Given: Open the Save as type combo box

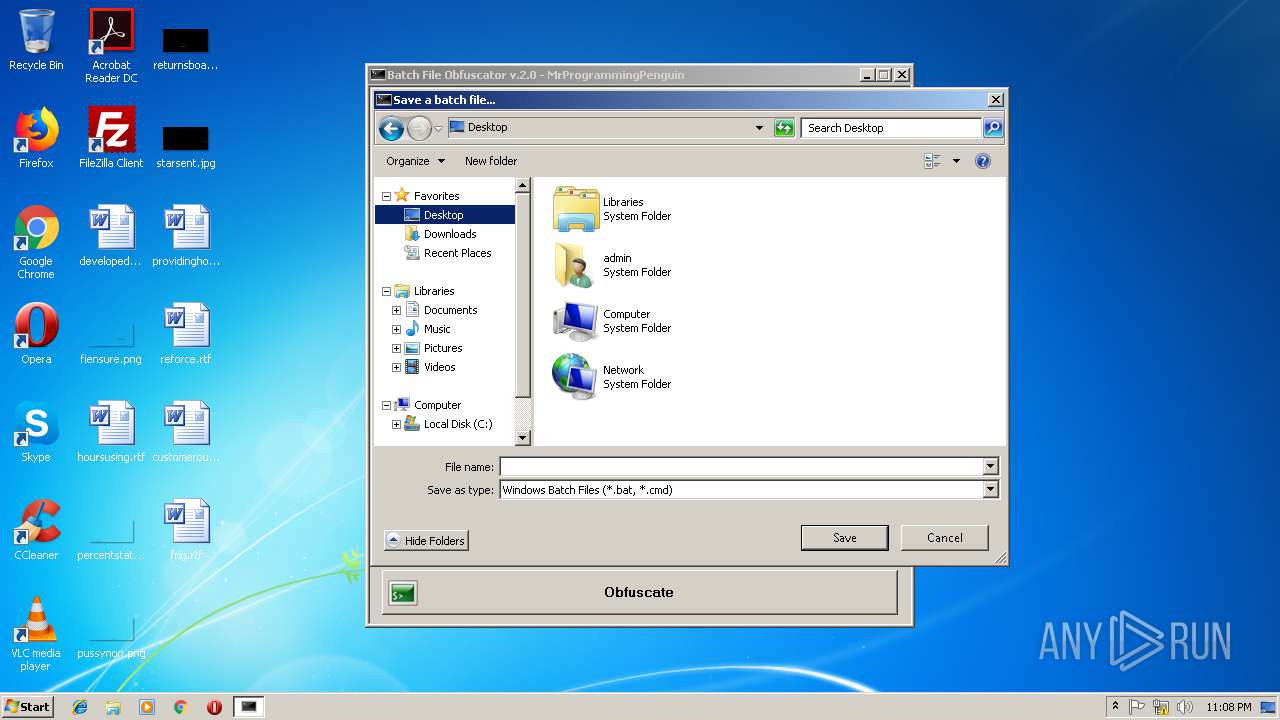Looking at the screenshot, I should pyautogui.click(x=749, y=490).
